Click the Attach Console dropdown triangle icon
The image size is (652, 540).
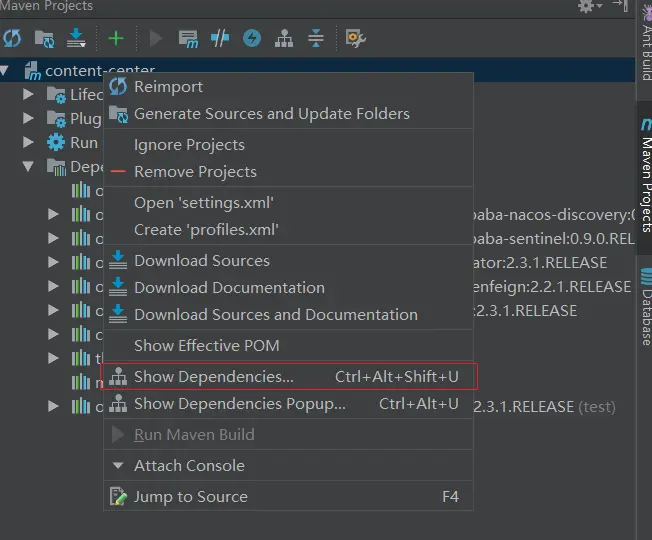[118, 466]
